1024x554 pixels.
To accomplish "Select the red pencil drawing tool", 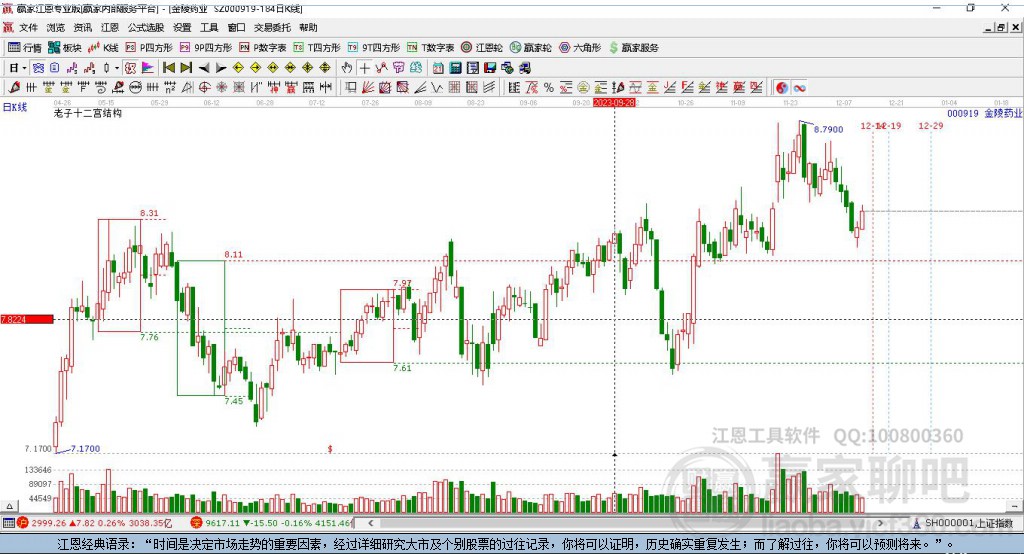I will (14, 88).
